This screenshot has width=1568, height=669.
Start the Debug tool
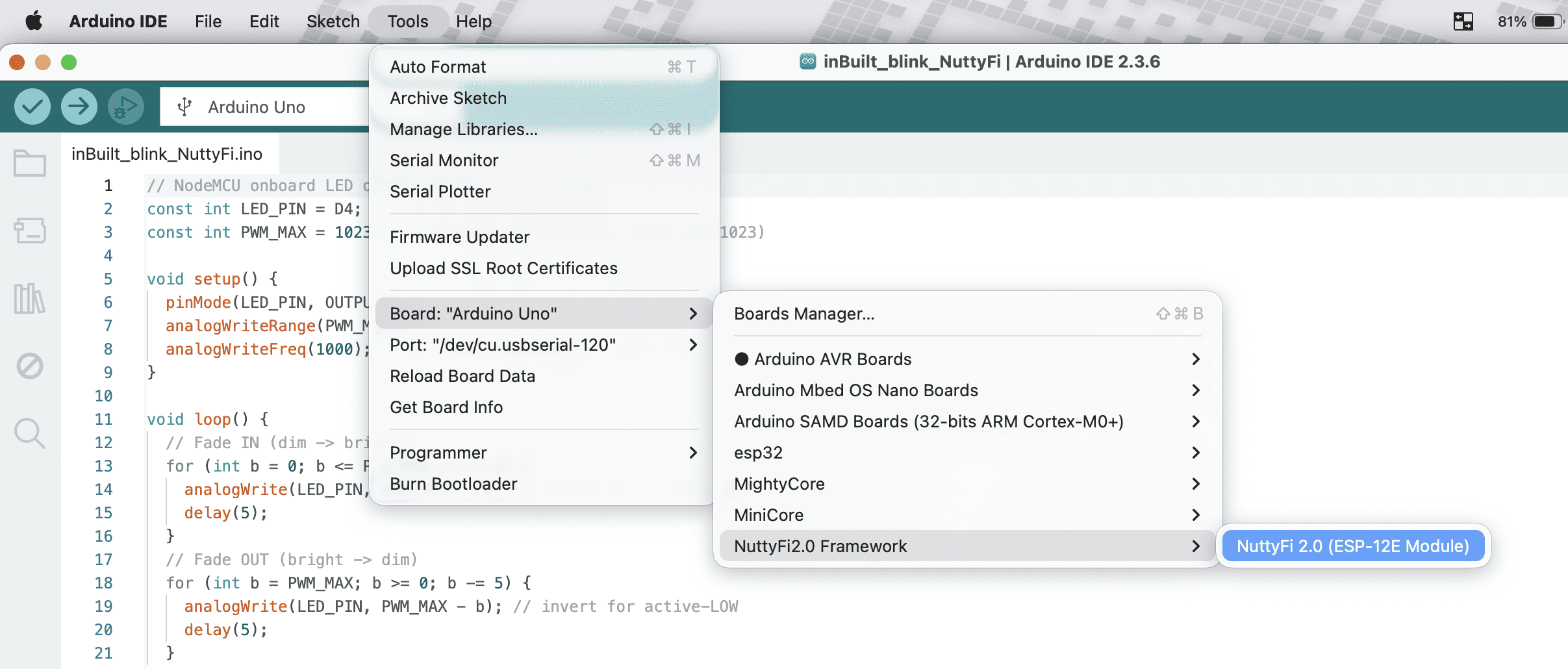point(125,107)
